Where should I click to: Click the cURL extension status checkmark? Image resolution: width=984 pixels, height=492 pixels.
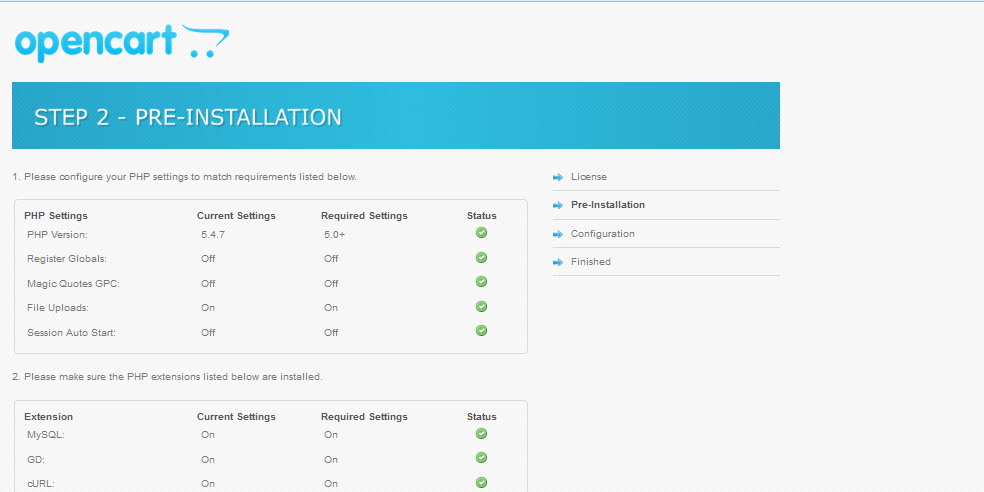point(481,483)
